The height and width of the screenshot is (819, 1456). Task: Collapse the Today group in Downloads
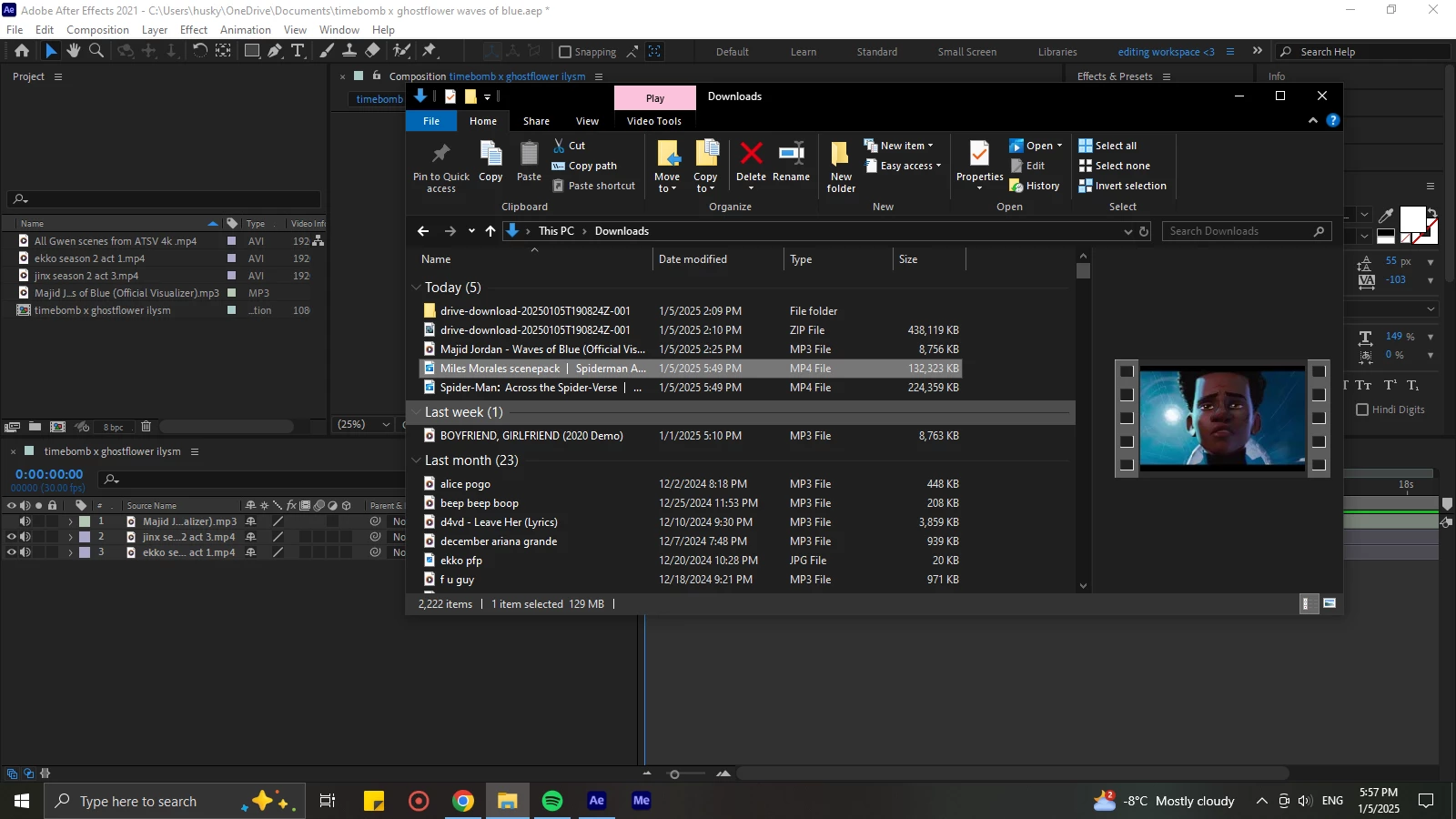coord(416,288)
